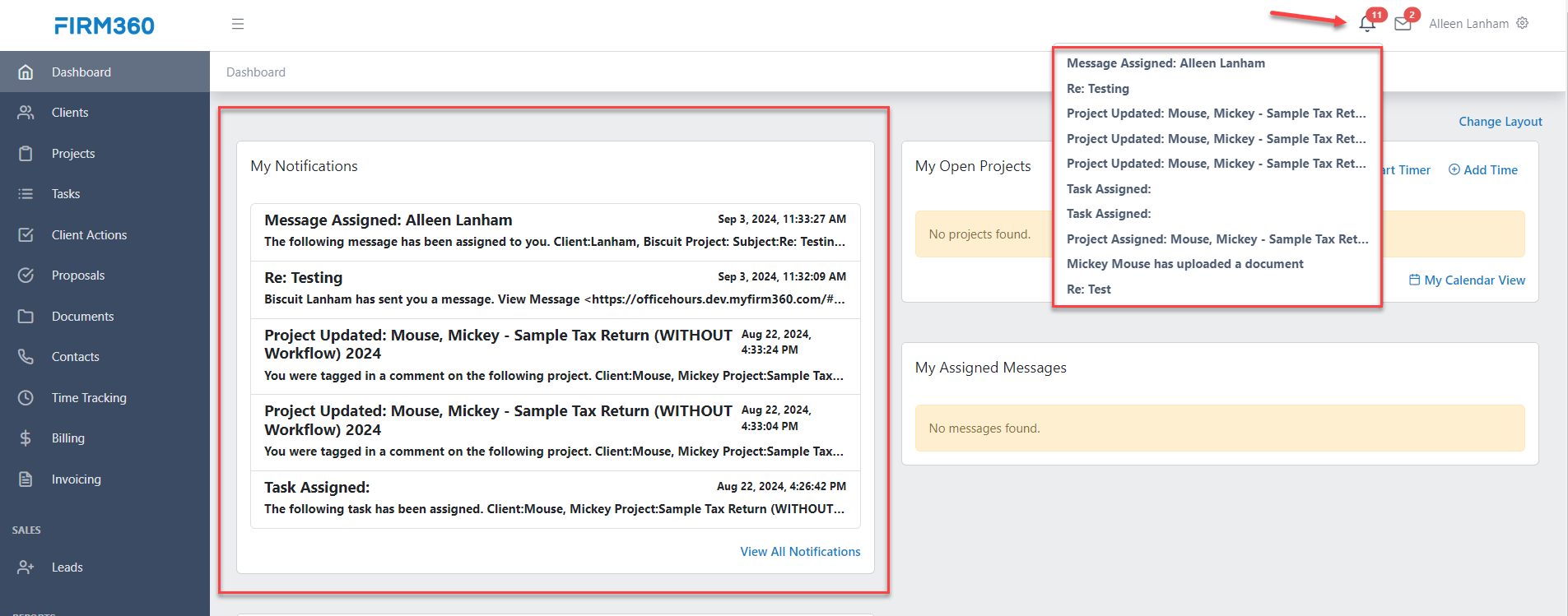Click the calendar icon beside My Calendar View

pos(1414,280)
